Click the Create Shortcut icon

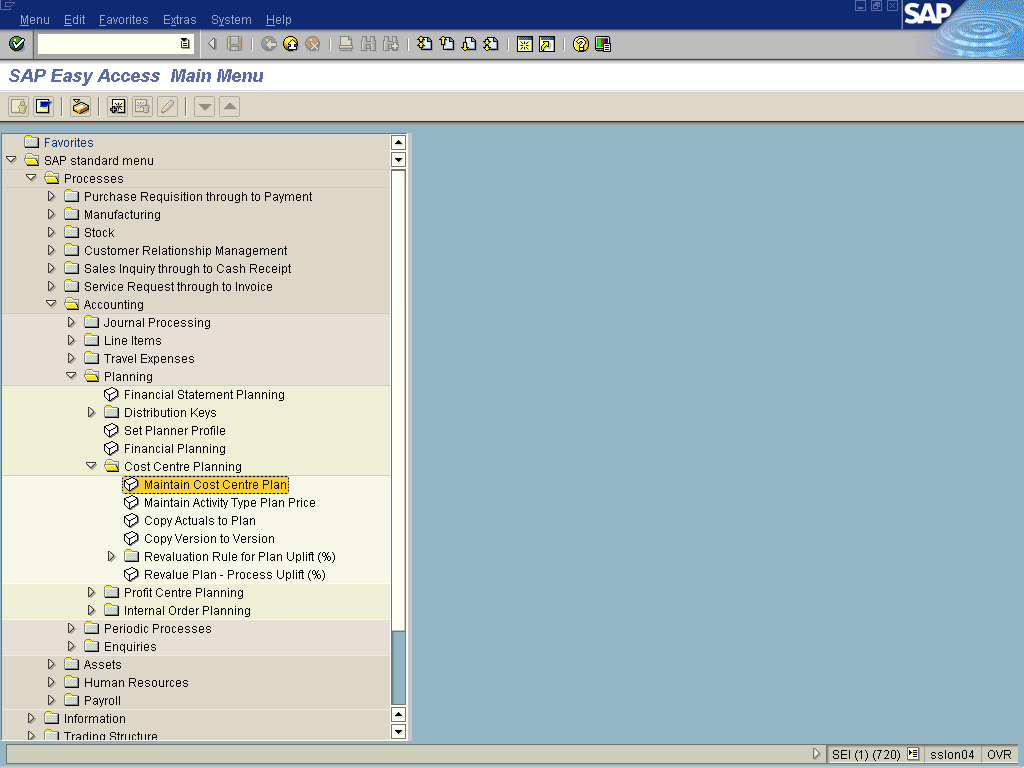click(x=547, y=44)
